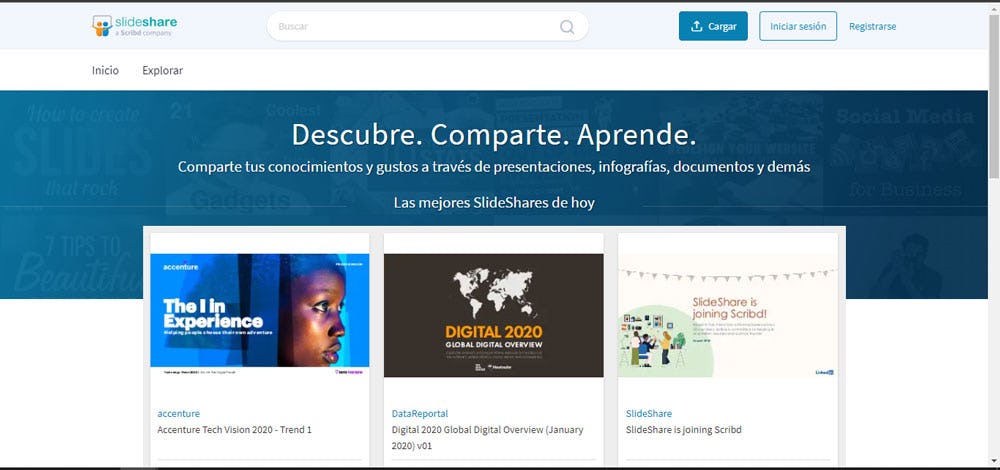
Task: Open 'Digital 2020 Global Digital Overview (January 2020) v01' title
Action: pos(487,437)
